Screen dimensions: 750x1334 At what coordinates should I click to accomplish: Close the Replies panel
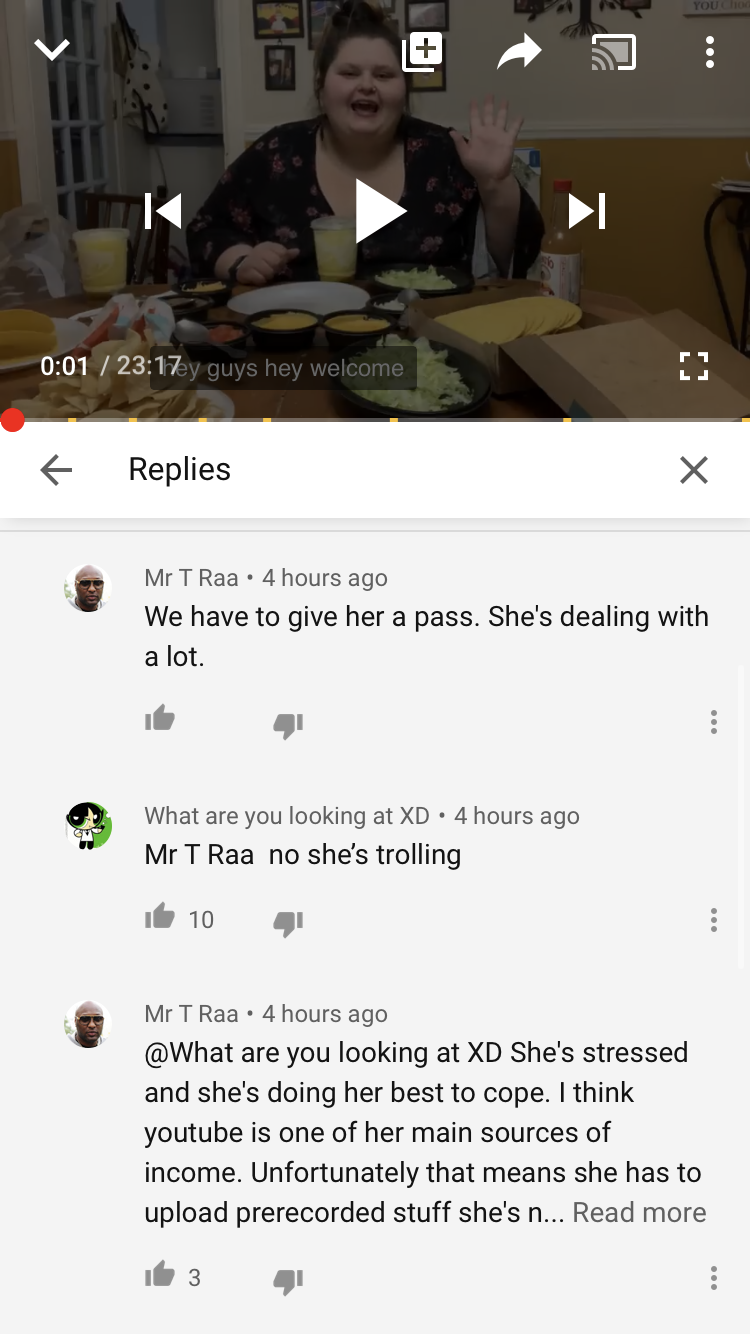(694, 469)
